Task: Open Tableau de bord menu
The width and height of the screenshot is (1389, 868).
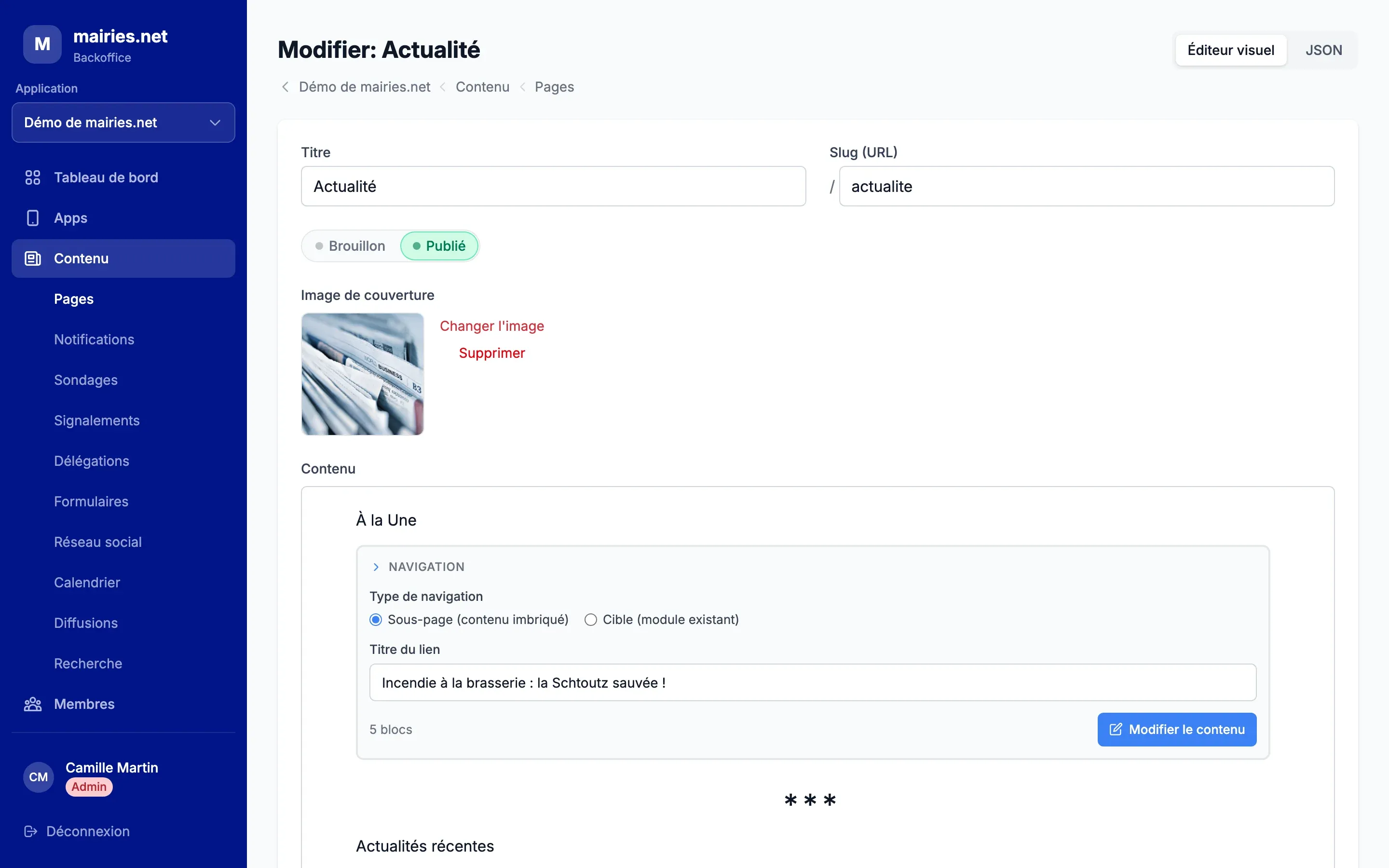Action: tap(123, 177)
